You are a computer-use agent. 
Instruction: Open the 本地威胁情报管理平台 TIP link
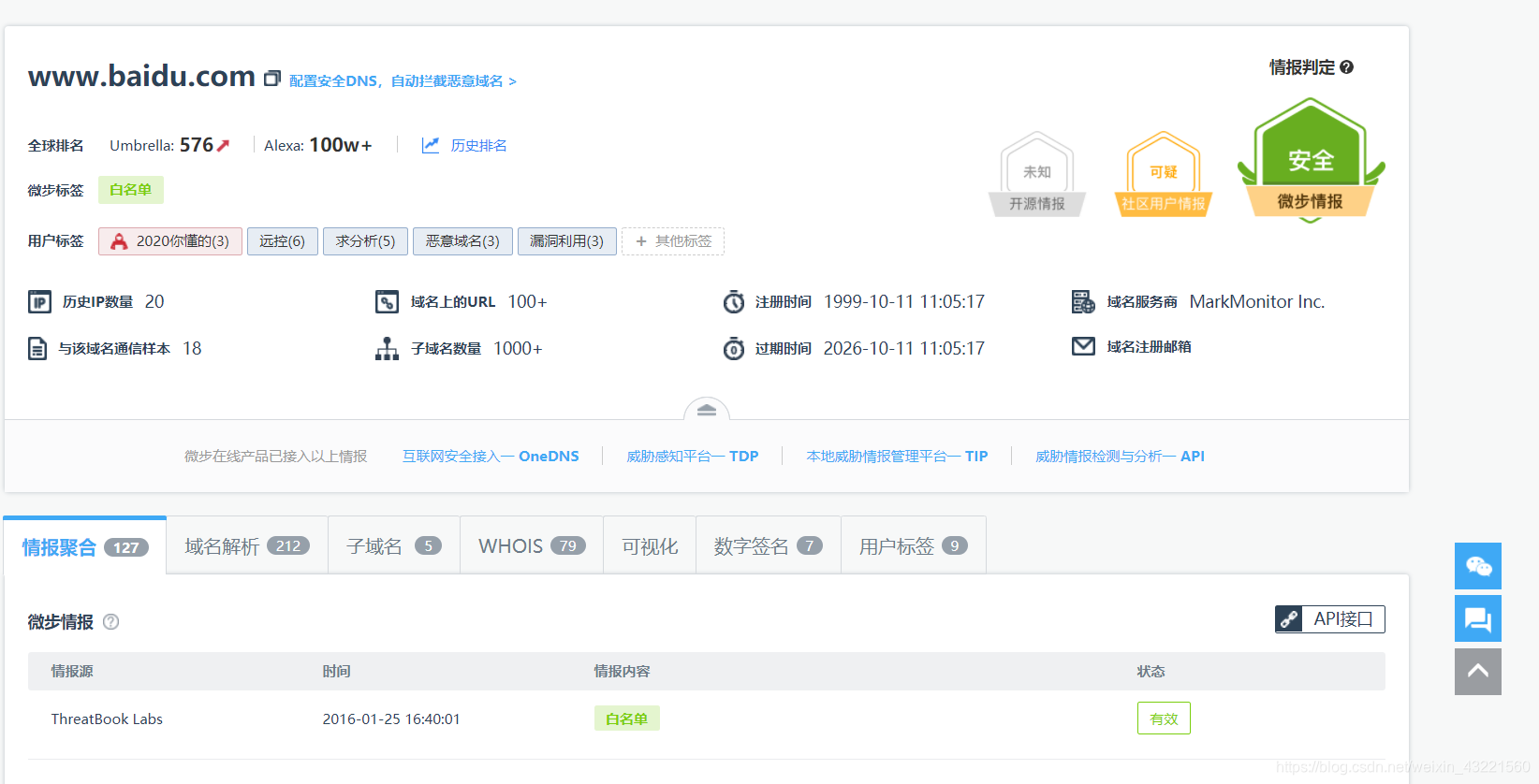point(897,457)
